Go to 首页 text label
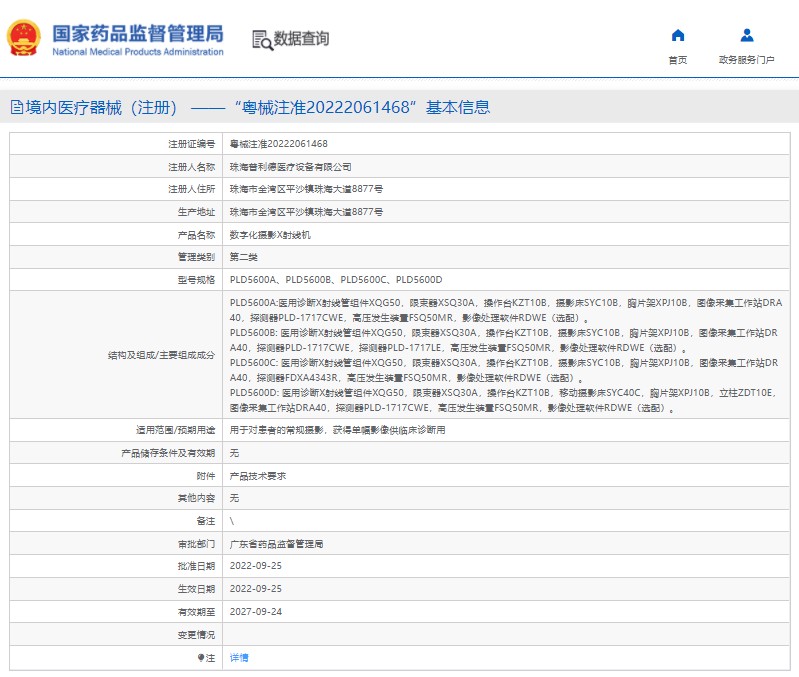This screenshot has width=799, height=677. 677,60
